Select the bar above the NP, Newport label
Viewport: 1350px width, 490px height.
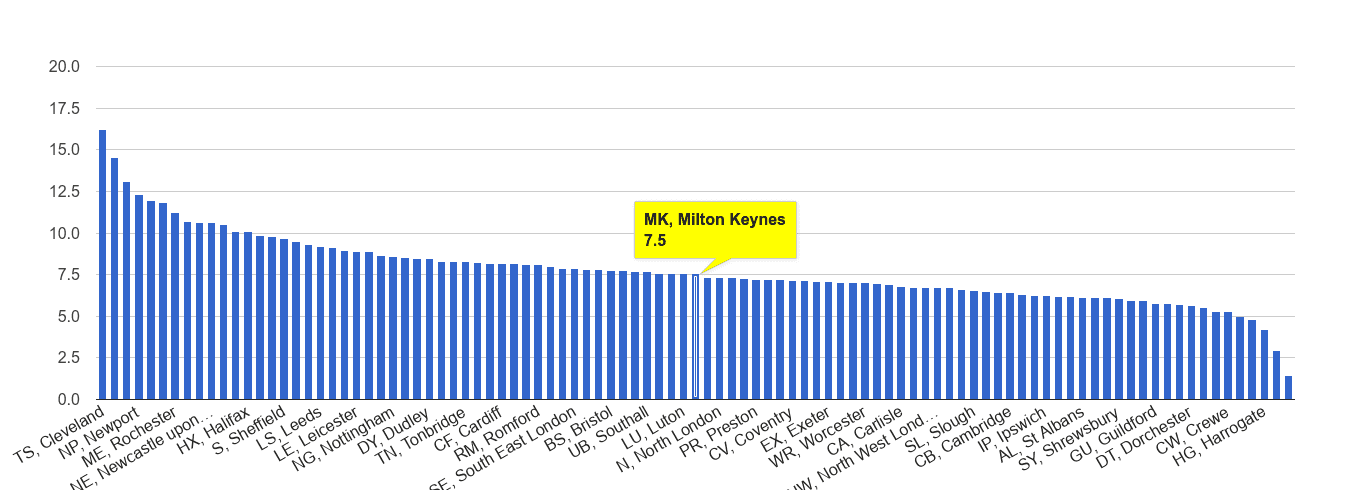[x=139, y=298]
